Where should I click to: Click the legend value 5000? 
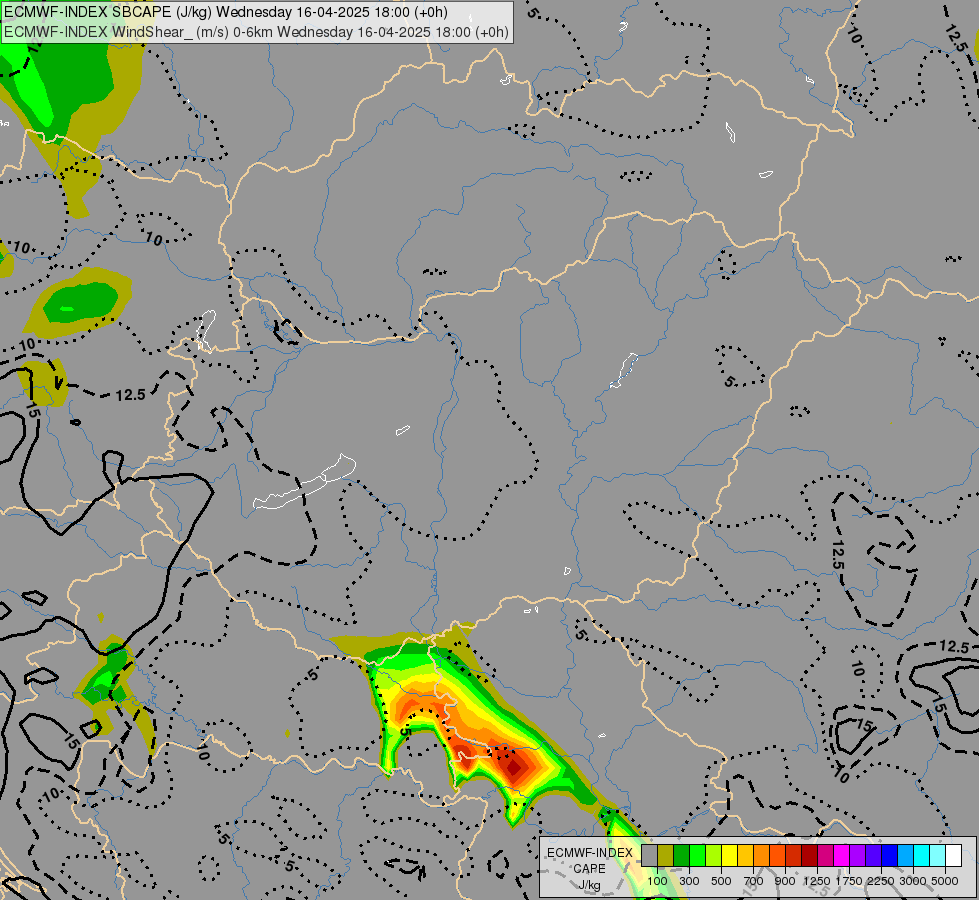(x=945, y=881)
